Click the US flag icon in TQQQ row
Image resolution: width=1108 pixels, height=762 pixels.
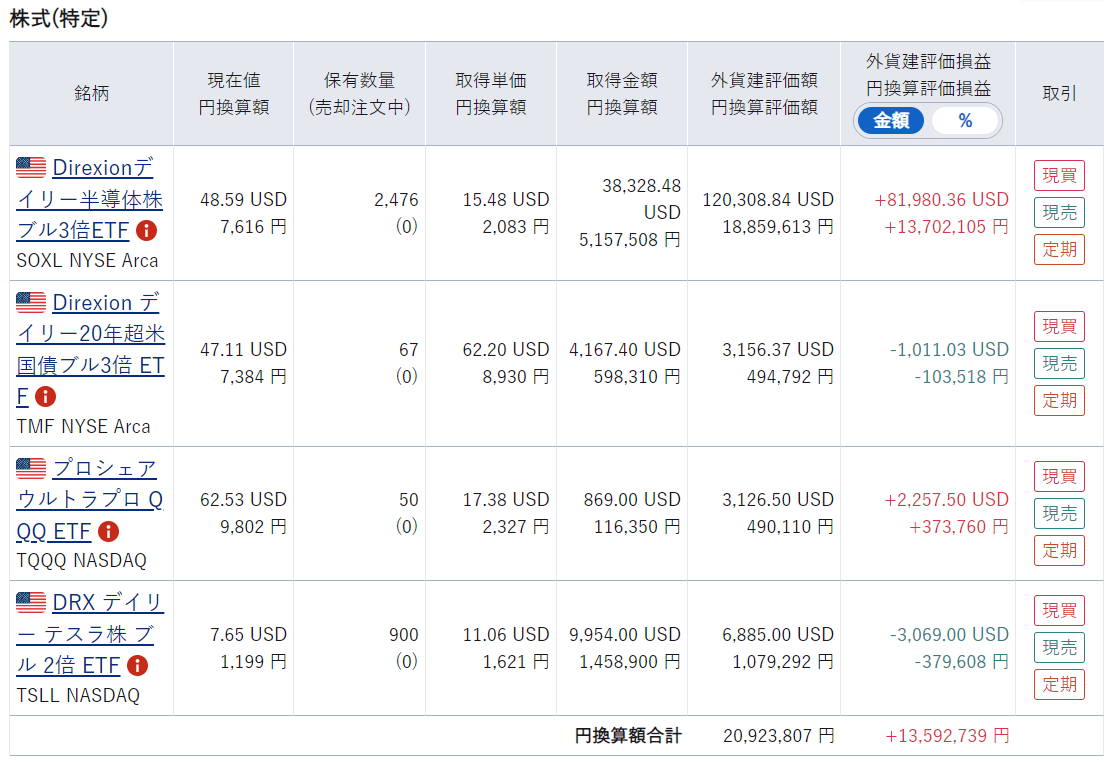31,468
